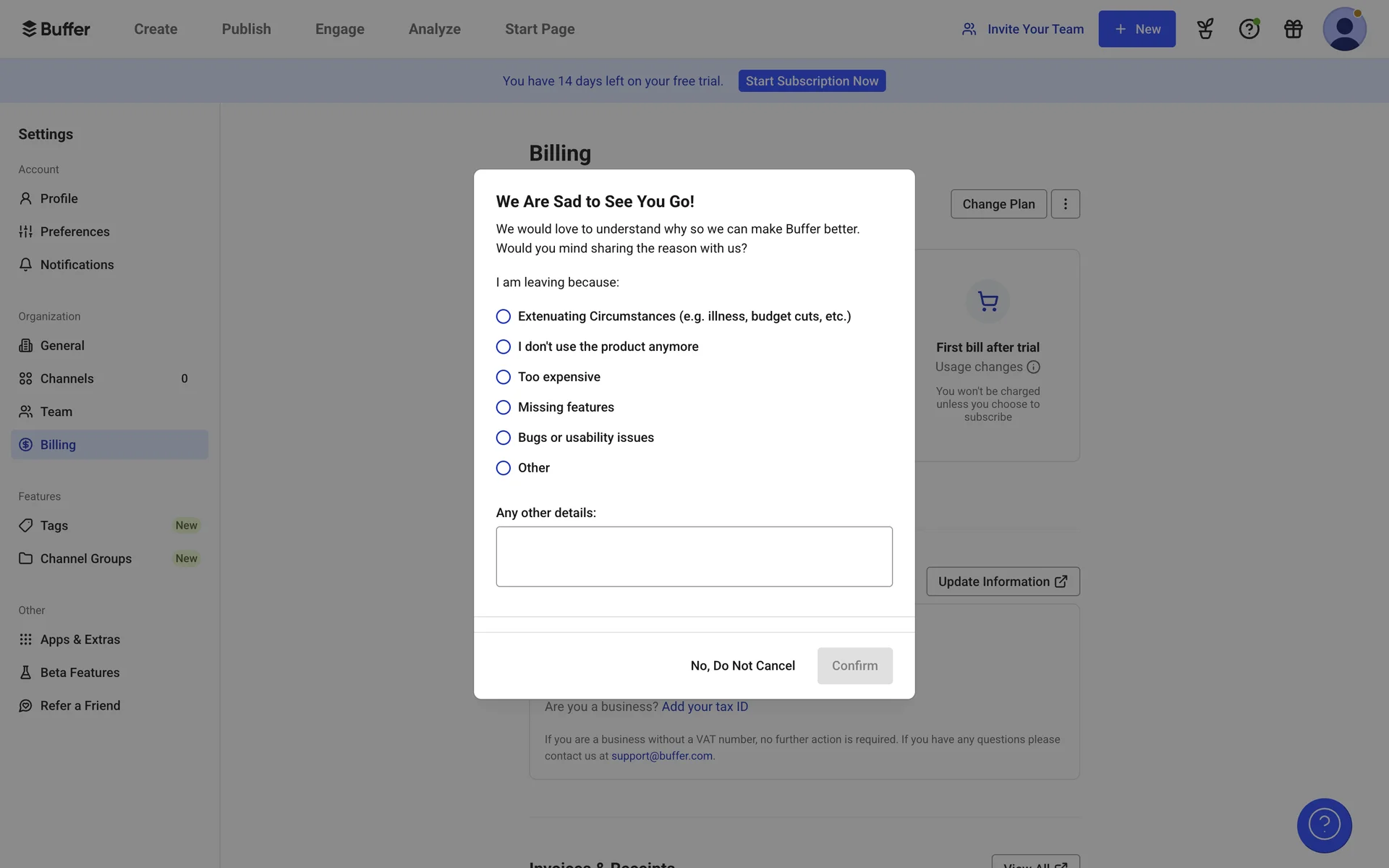Go to the Publish menu item
The height and width of the screenshot is (868, 1389).
[246, 29]
